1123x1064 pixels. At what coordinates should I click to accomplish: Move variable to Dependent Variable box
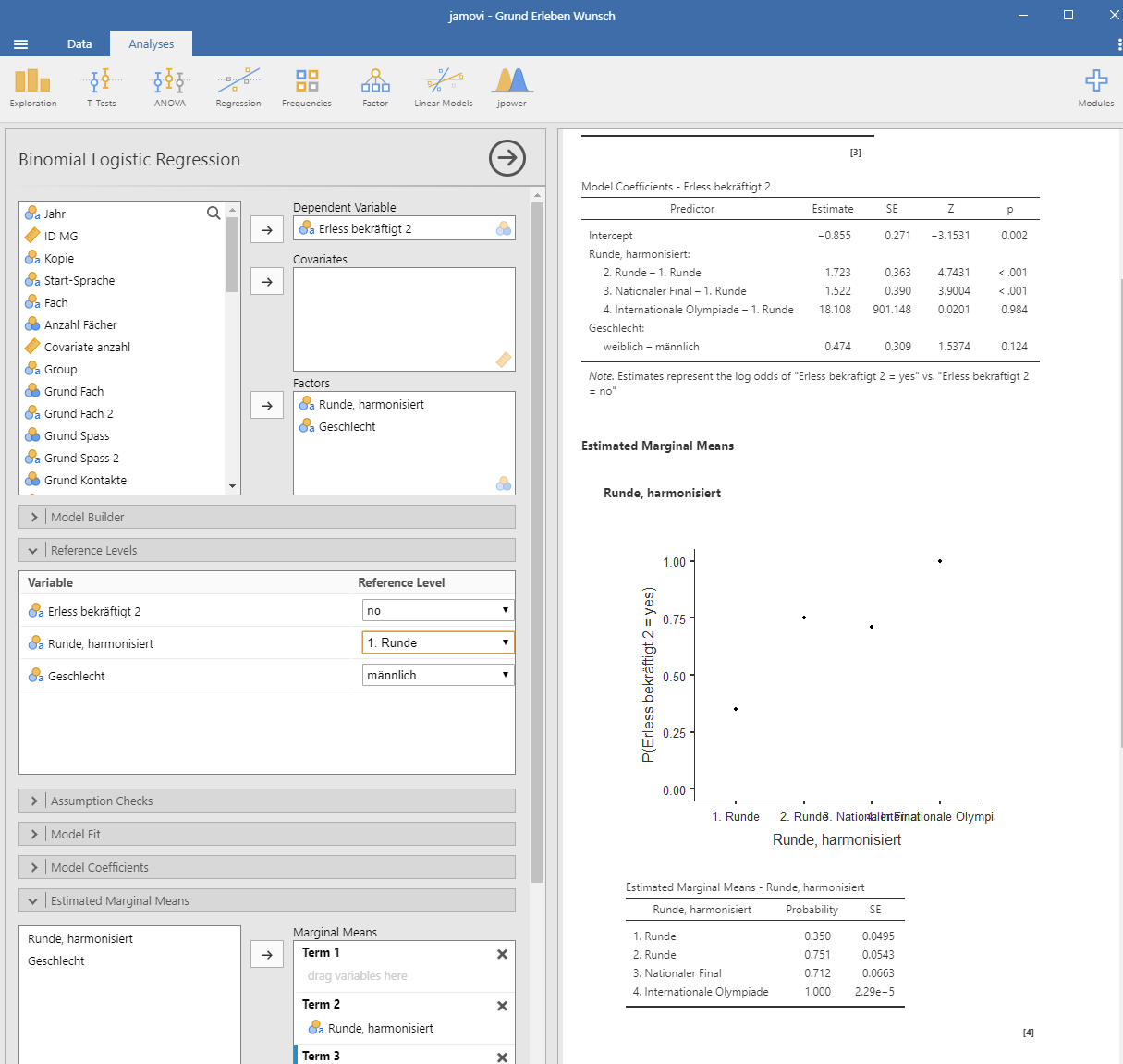(x=267, y=229)
